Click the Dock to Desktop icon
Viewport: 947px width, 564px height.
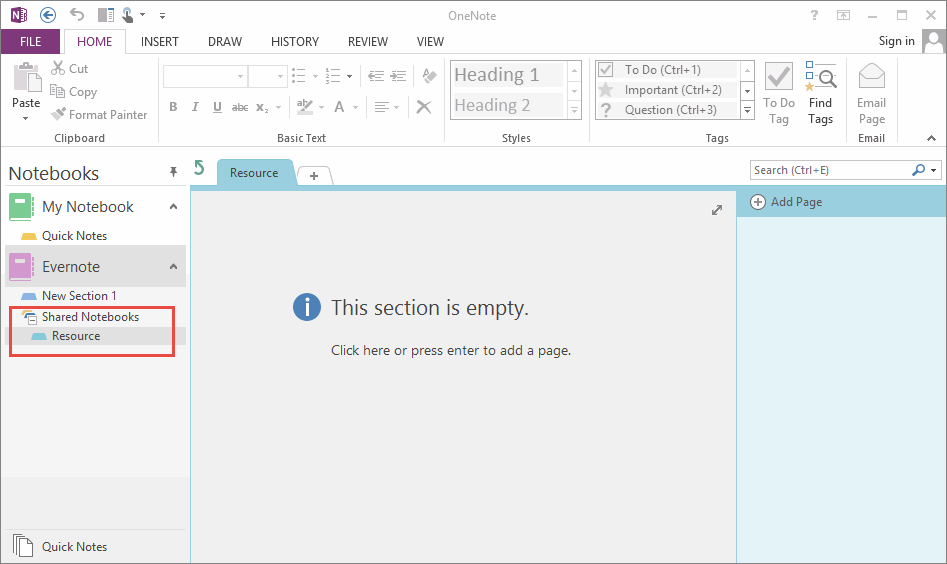click(x=106, y=15)
